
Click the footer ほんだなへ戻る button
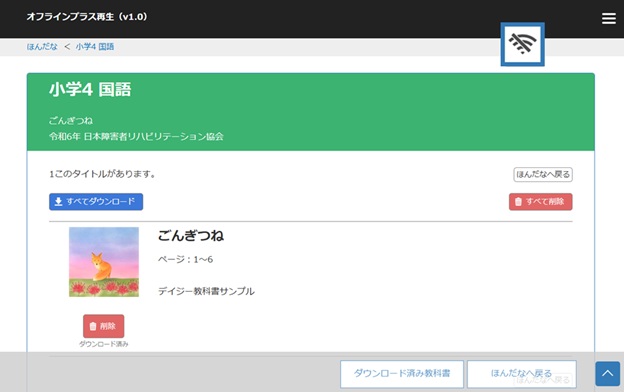[x=521, y=374]
